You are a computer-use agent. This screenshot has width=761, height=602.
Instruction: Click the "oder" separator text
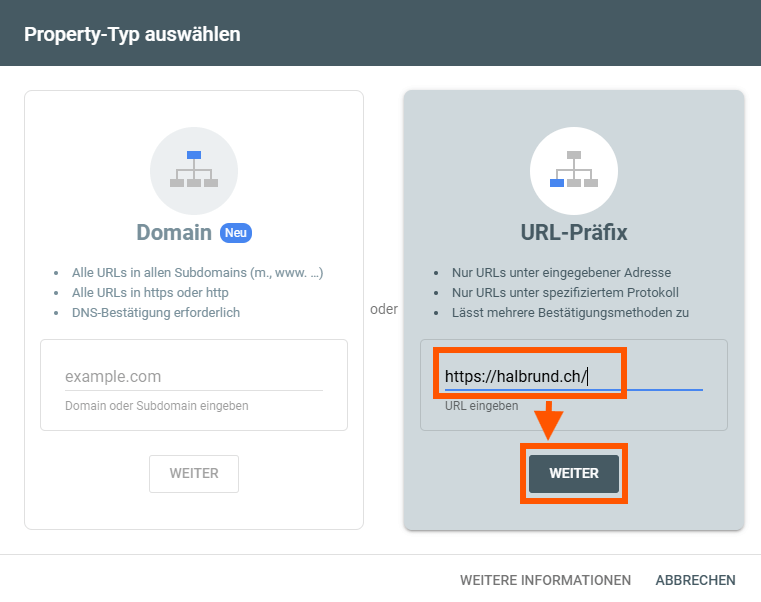point(384,309)
